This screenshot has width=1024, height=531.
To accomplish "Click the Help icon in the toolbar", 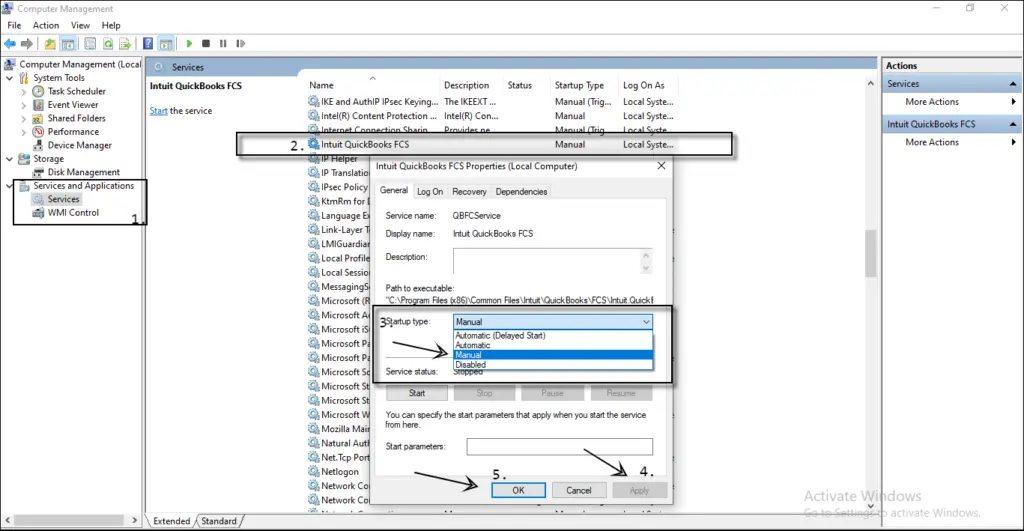I will [148, 44].
